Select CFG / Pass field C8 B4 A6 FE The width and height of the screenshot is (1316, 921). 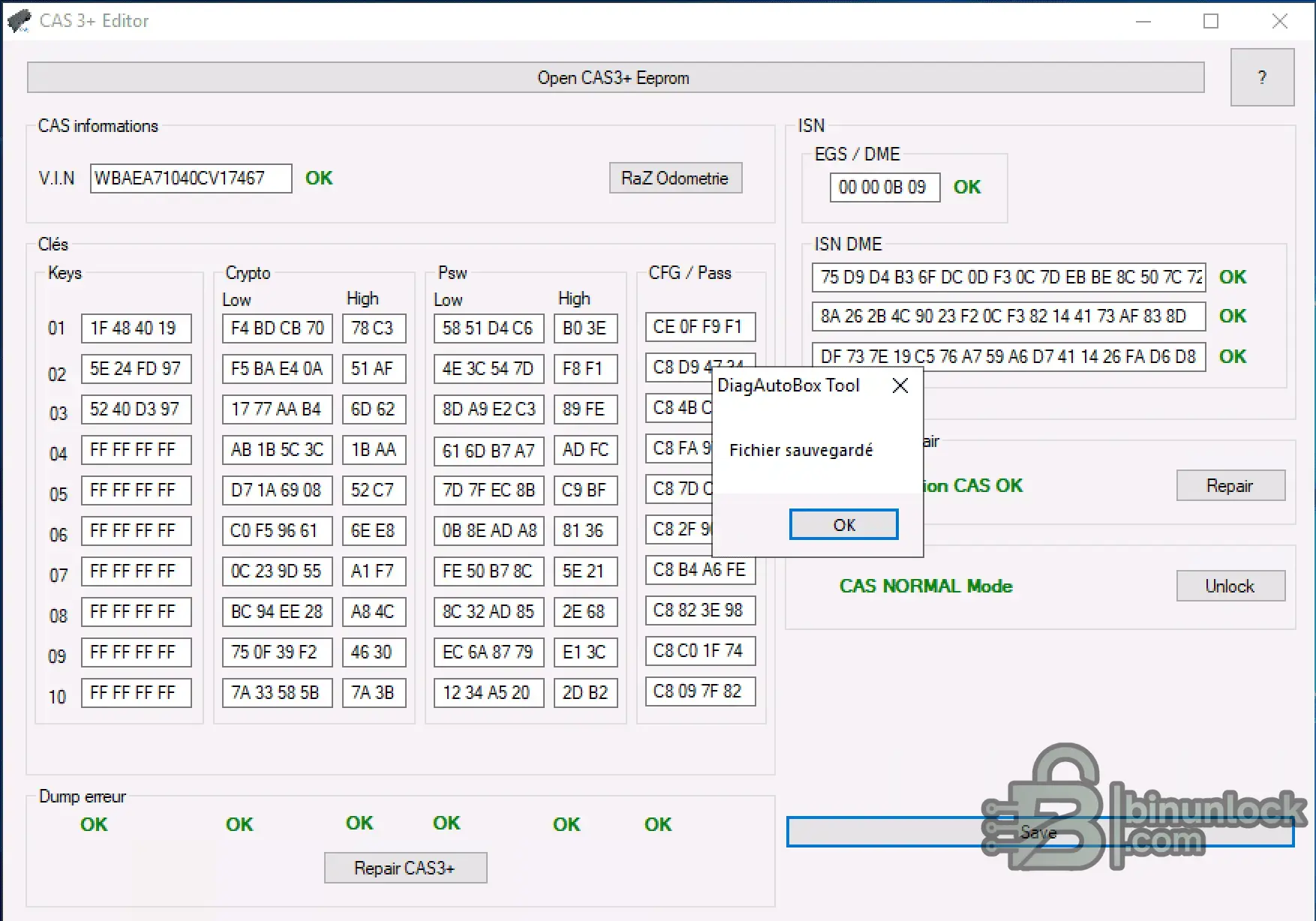(x=700, y=570)
